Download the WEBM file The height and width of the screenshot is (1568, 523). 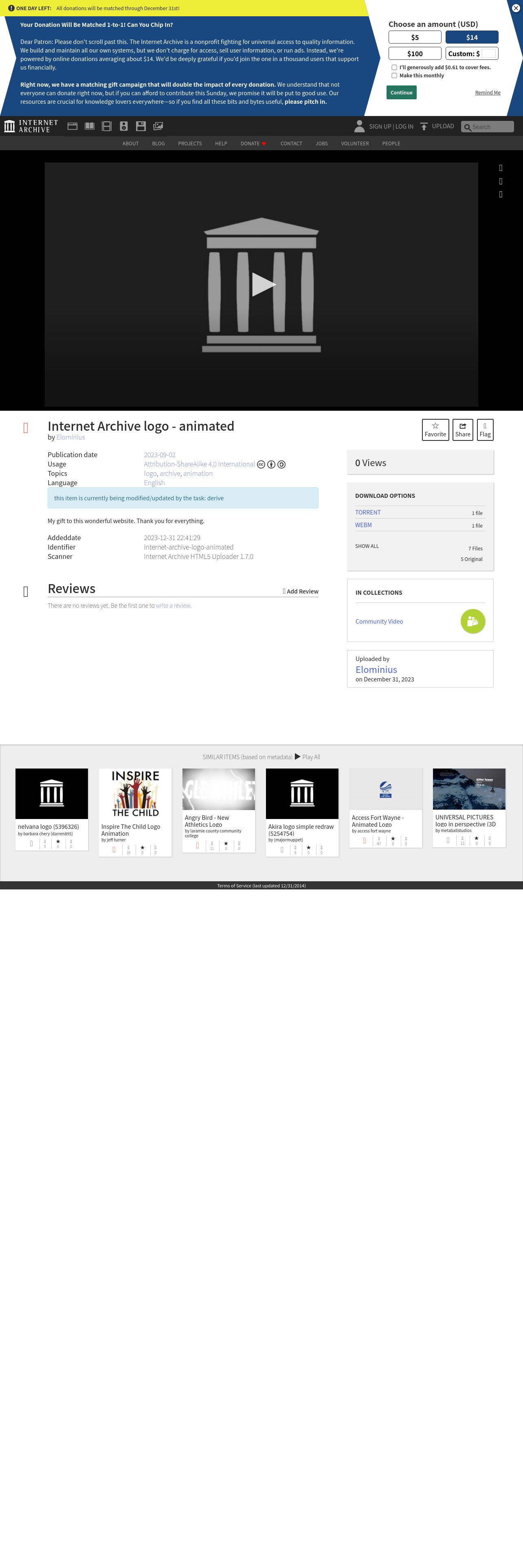[363, 525]
